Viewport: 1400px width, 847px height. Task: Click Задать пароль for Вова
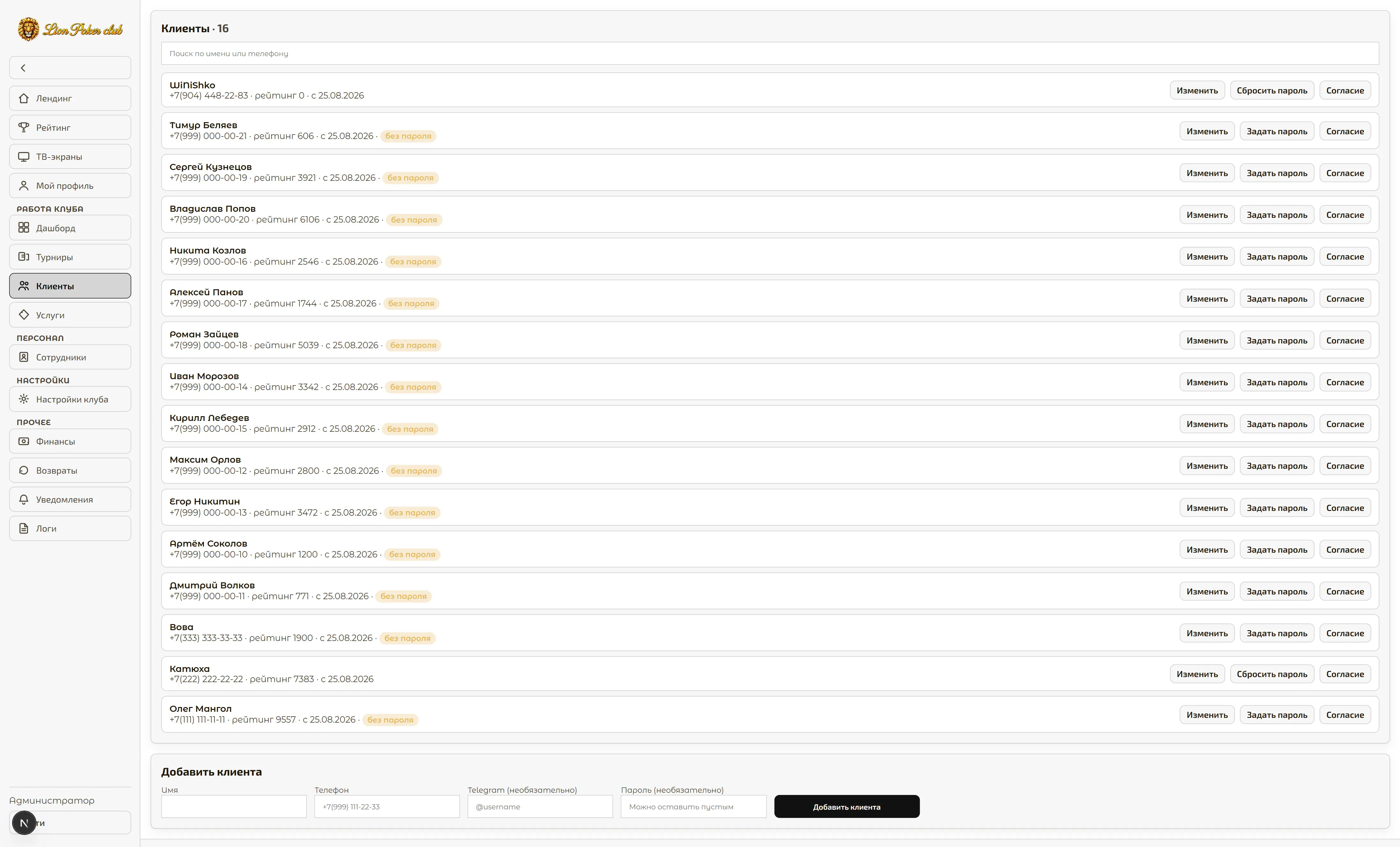1277,633
